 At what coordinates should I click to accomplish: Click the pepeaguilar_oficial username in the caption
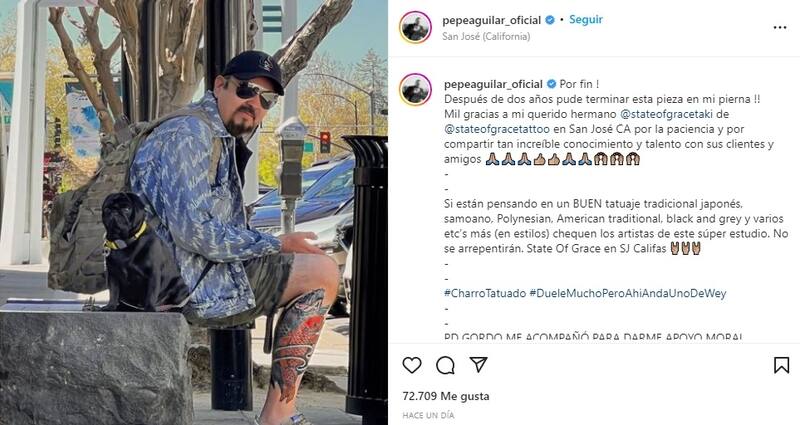pos(493,84)
